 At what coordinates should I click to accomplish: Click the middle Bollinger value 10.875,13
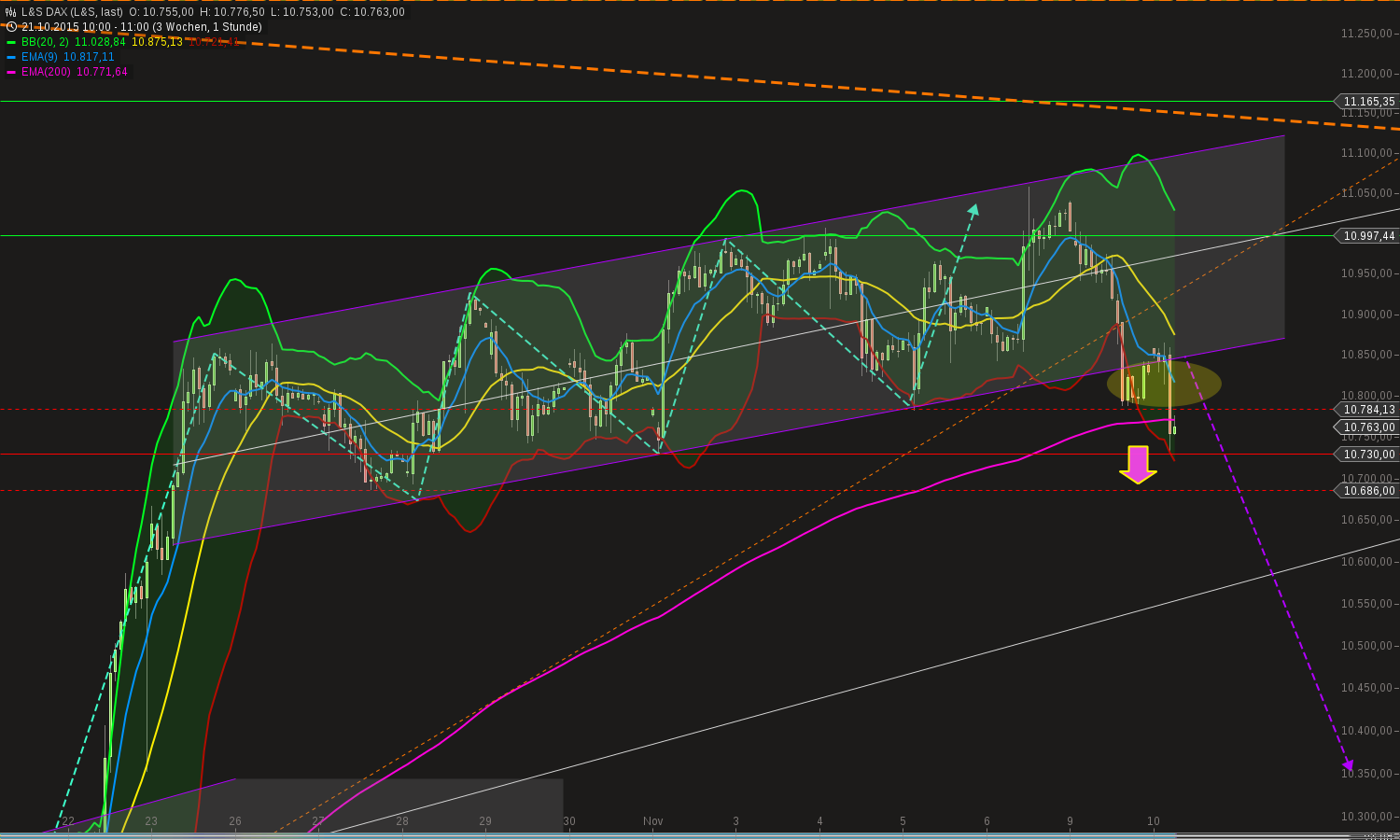tap(157, 42)
